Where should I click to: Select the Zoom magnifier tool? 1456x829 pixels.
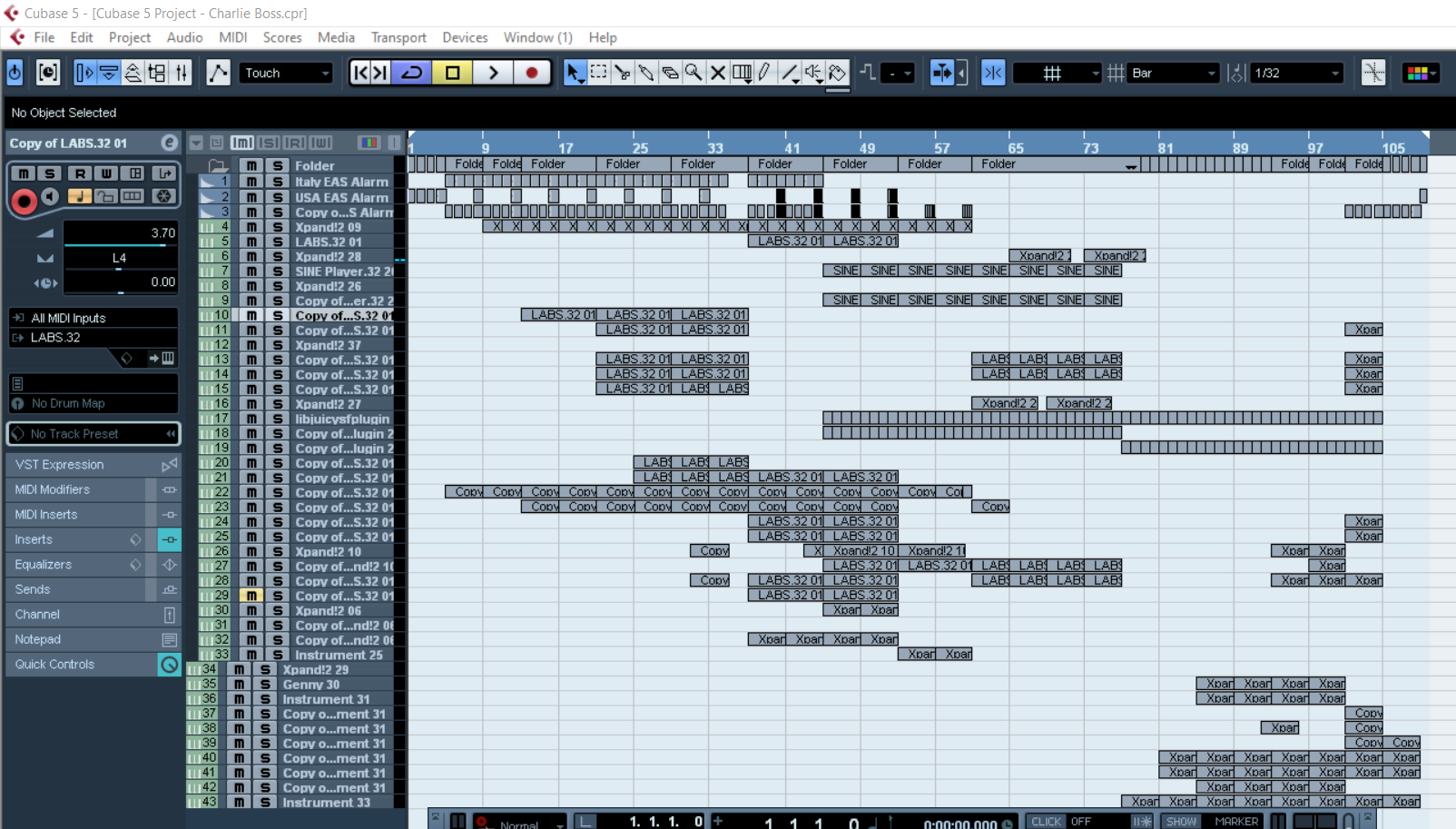click(x=694, y=73)
